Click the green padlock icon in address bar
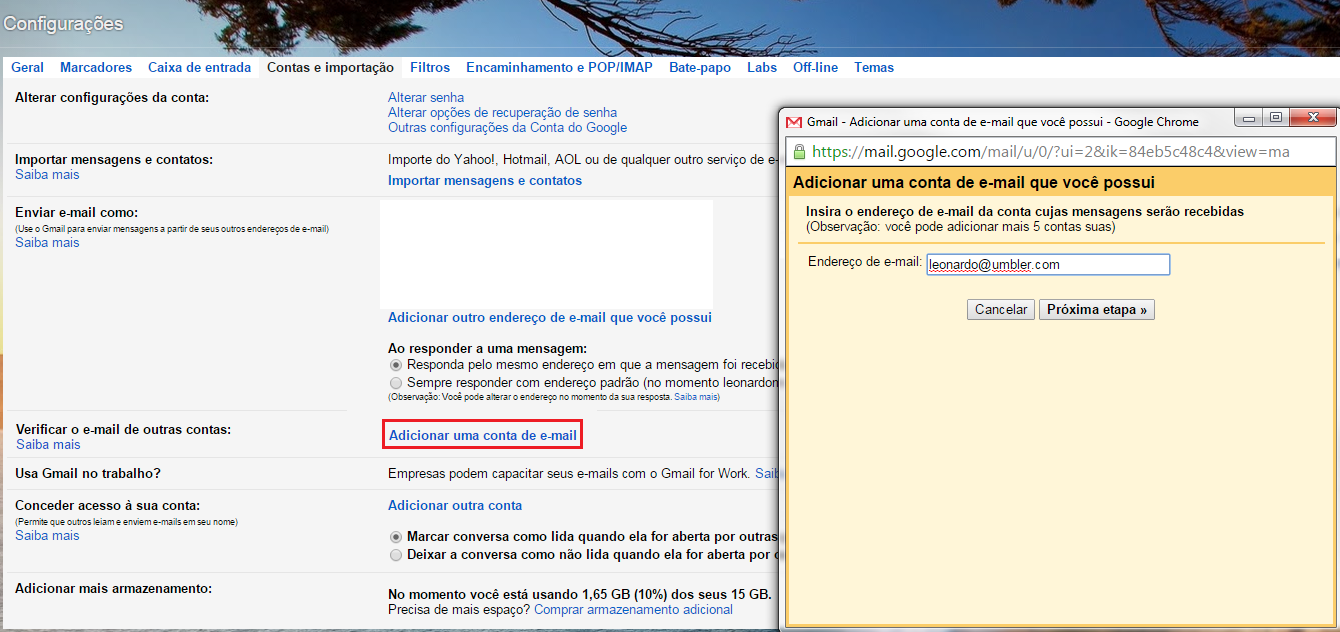Image resolution: width=1340 pixels, height=632 pixels. click(797, 151)
